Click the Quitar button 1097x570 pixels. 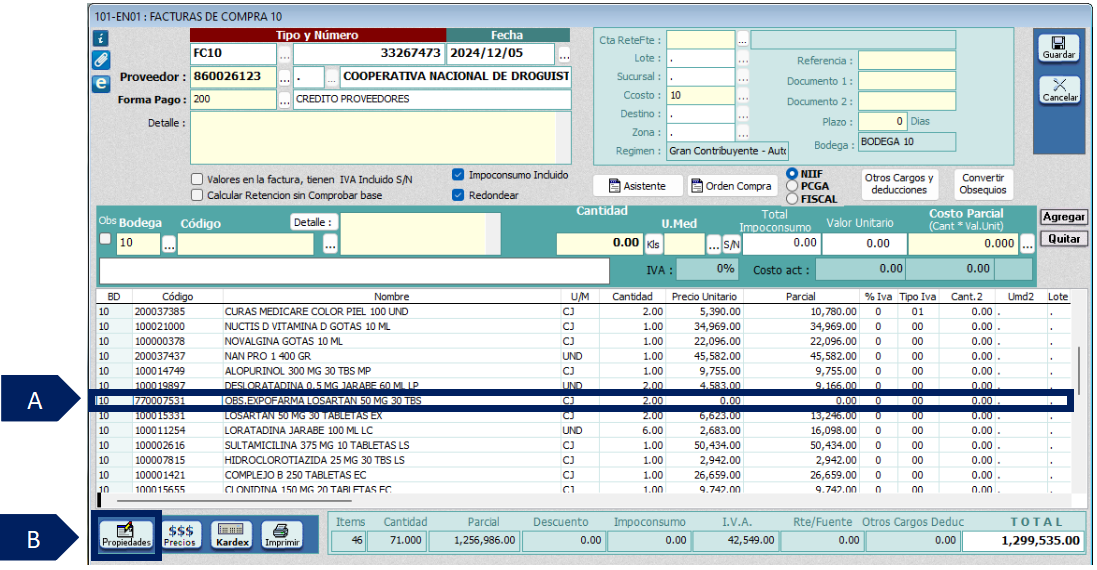point(1063,238)
